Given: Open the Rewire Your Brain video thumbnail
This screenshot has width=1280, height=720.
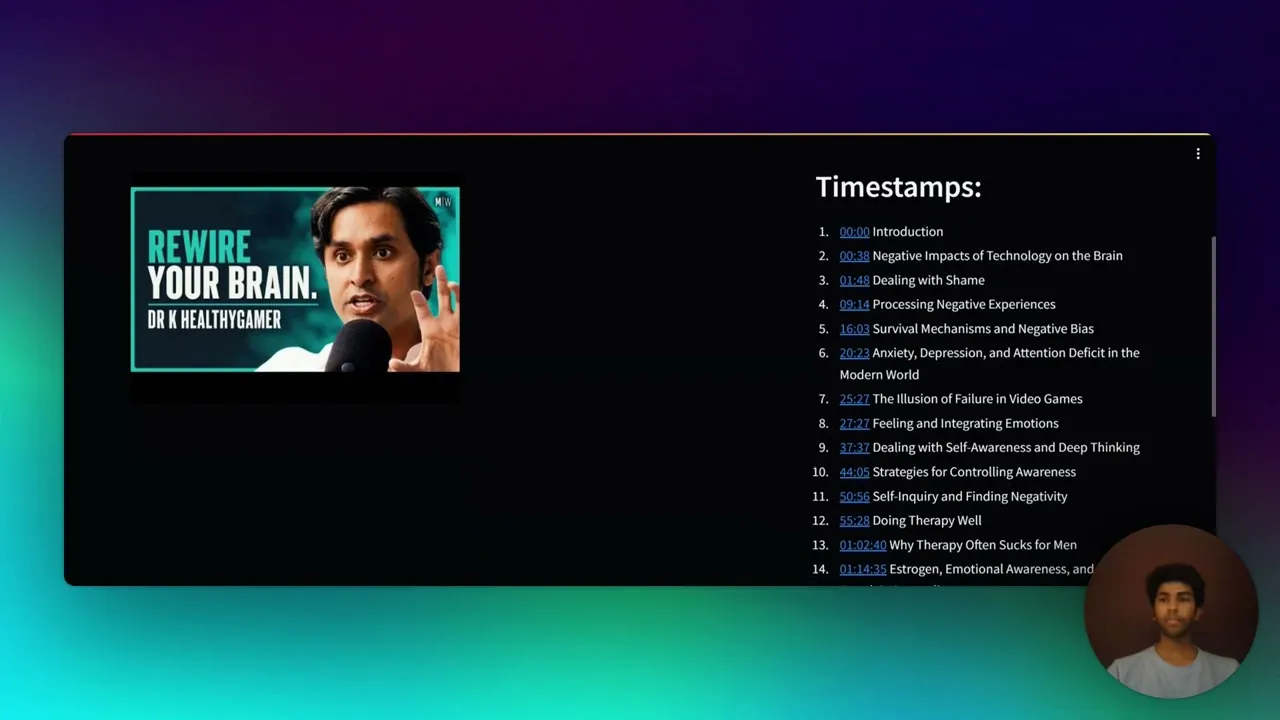Looking at the screenshot, I should tap(295, 279).
